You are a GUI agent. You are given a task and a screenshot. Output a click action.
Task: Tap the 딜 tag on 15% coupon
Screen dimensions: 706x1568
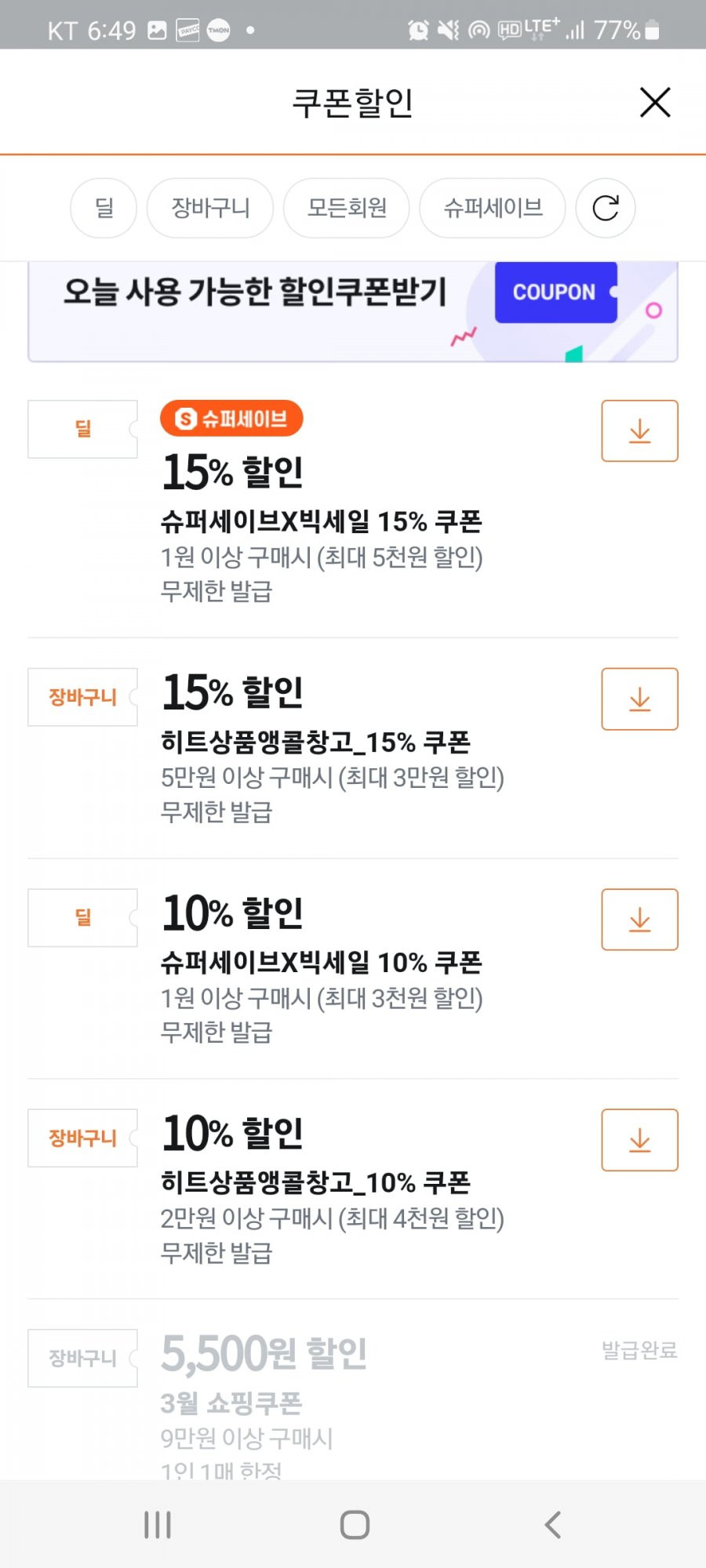tap(82, 429)
